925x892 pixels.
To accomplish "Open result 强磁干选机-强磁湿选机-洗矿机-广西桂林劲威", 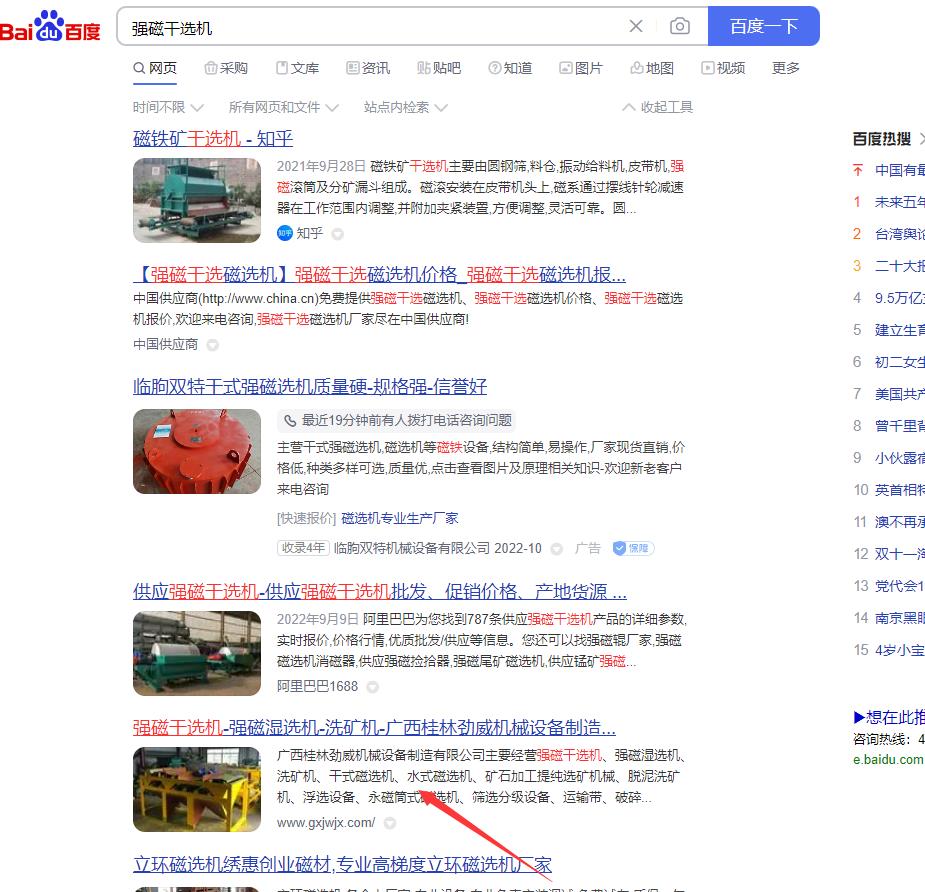I will click(374, 728).
